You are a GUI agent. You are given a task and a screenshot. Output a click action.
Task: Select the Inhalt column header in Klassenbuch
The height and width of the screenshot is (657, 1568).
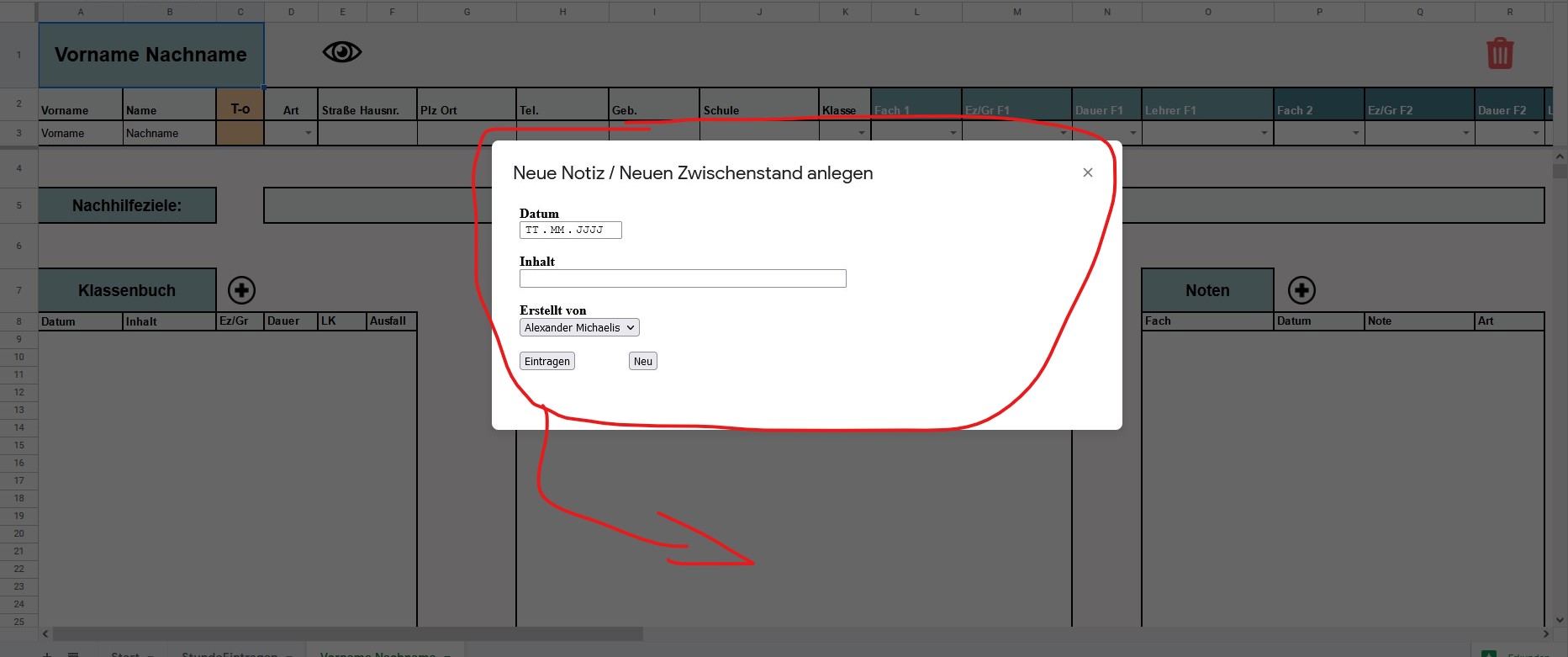[x=170, y=321]
